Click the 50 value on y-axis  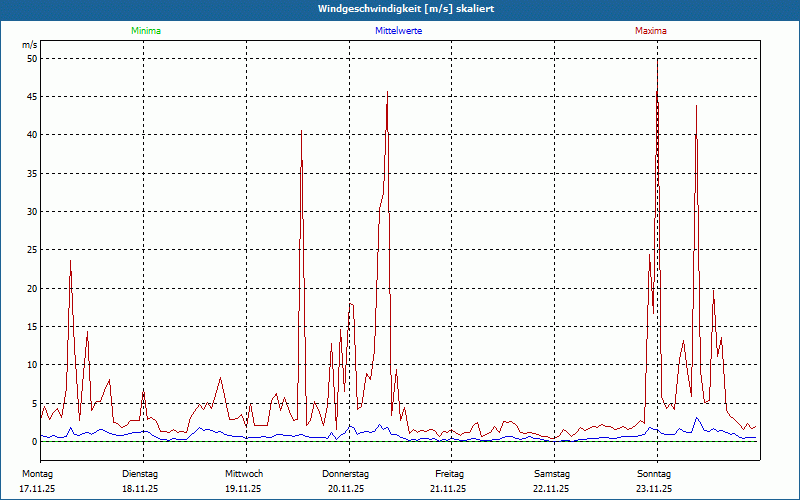[x=31, y=59]
